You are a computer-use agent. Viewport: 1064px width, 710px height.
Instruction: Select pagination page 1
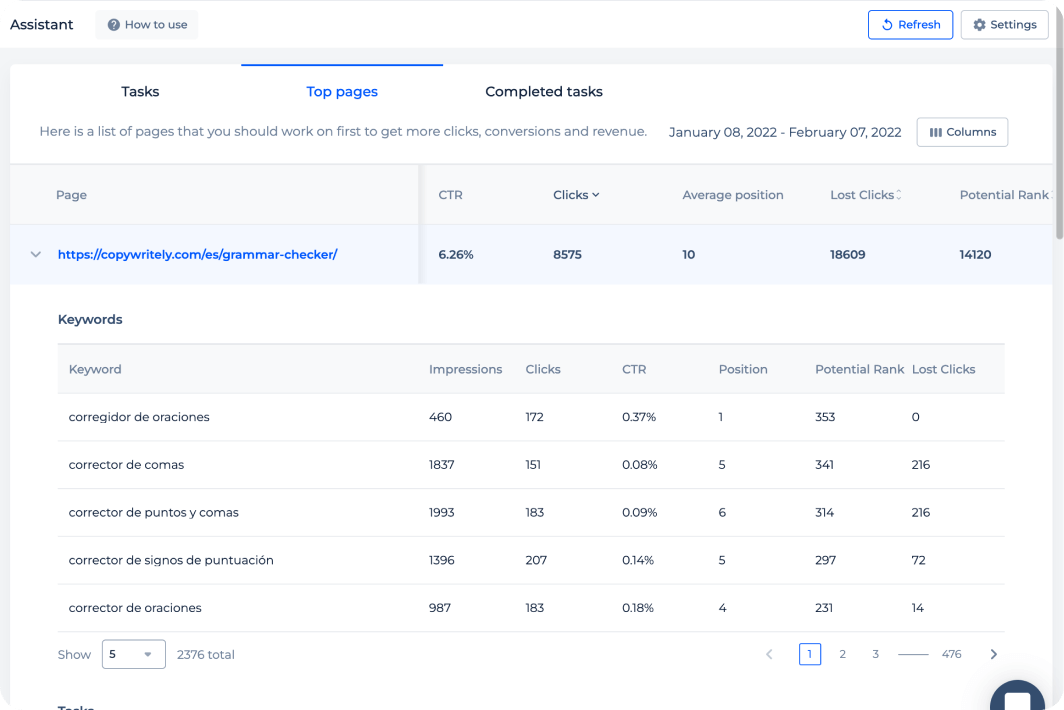click(810, 654)
